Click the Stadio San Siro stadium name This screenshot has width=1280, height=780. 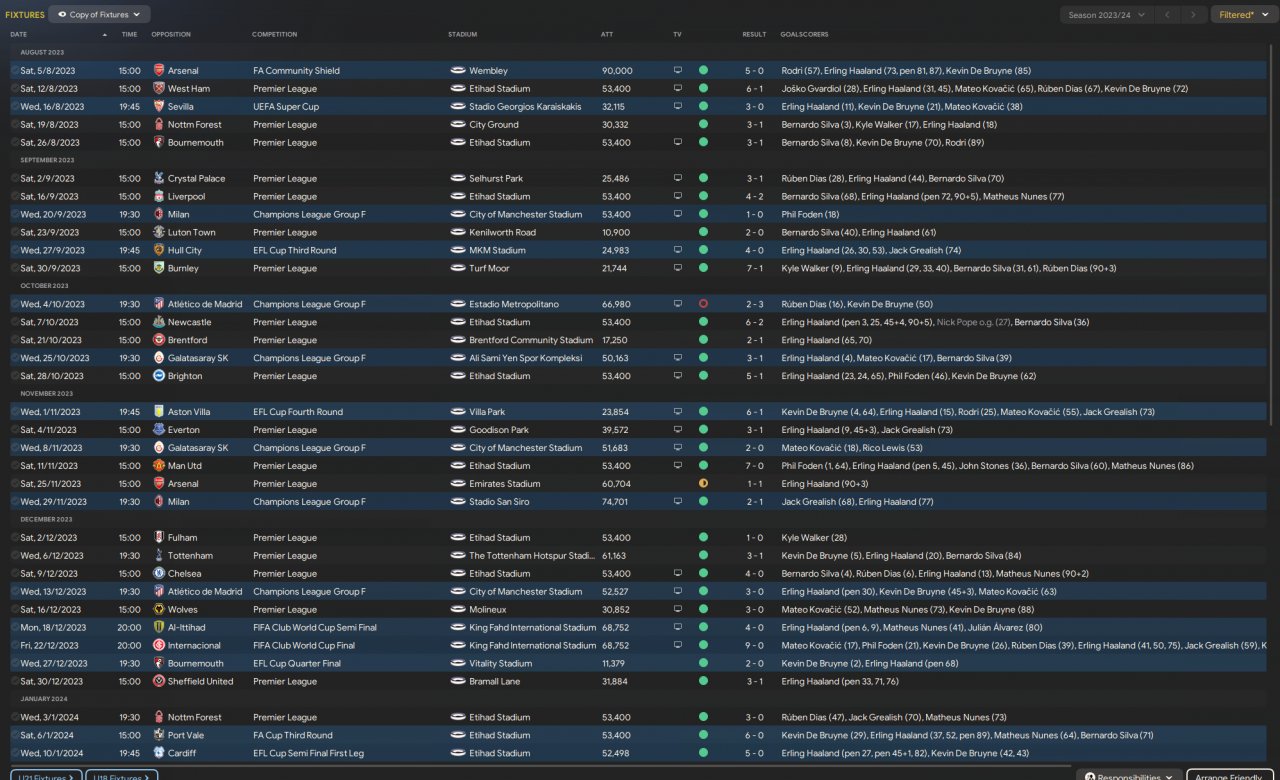tap(499, 502)
